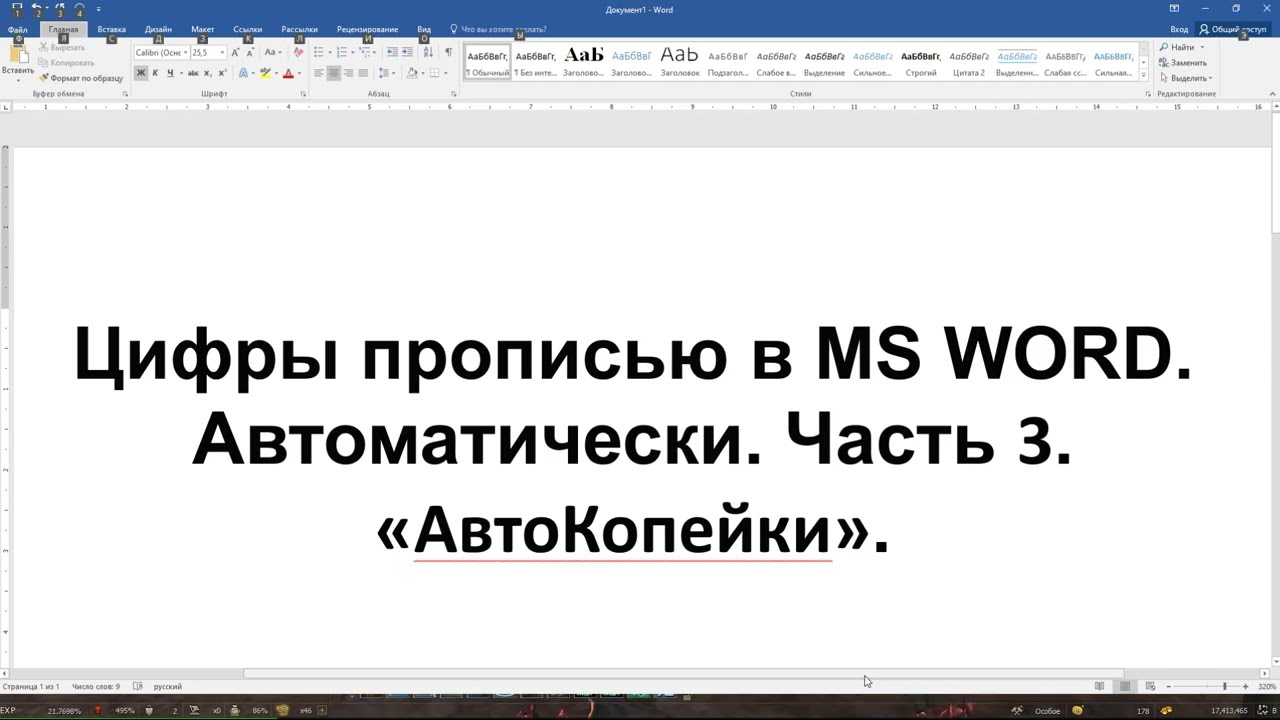Click the multilevel list icon

click(365, 52)
